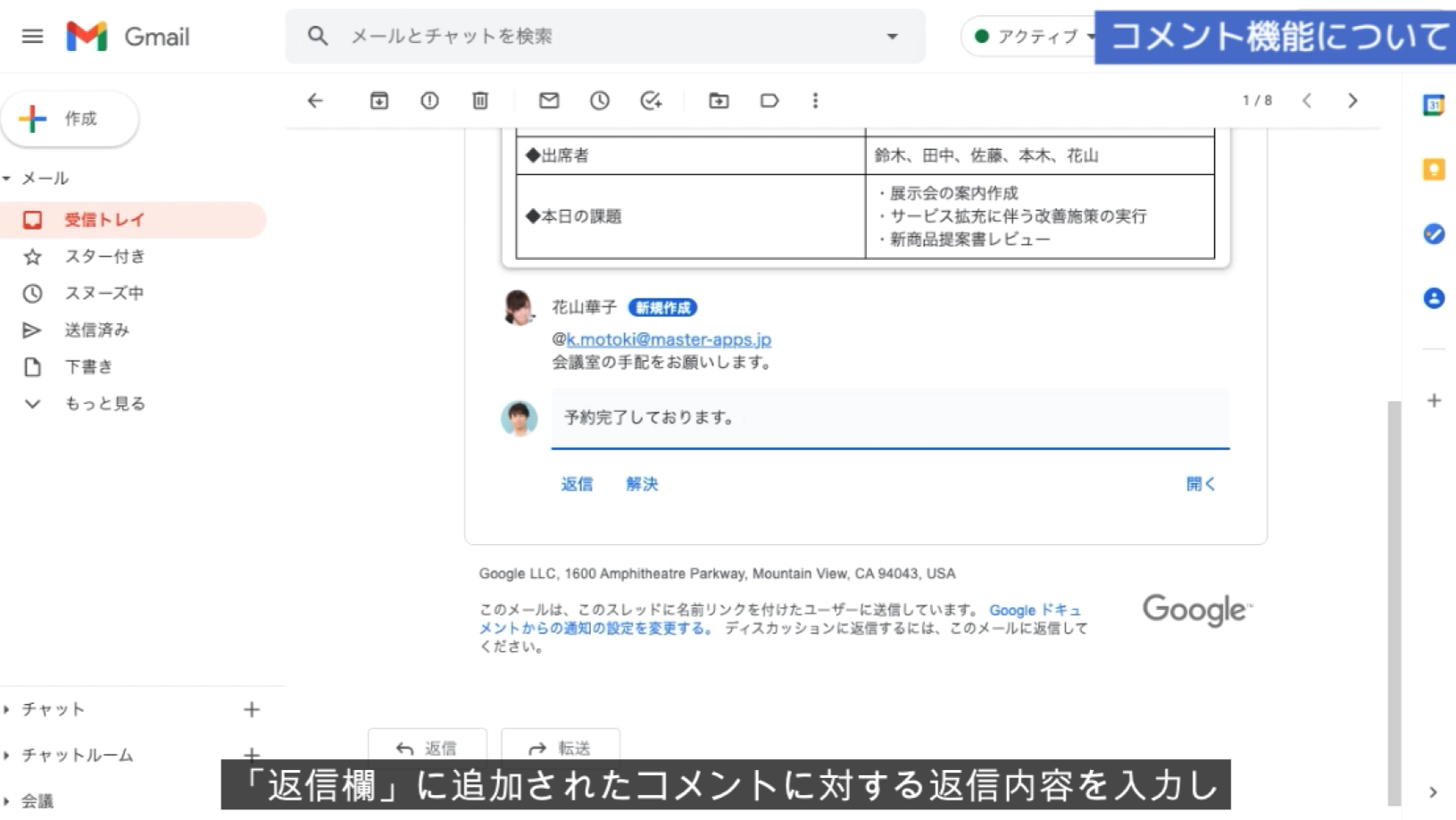Open the labels icon
Image resolution: width=1456 pixels, height=820 pixels.
770,100
